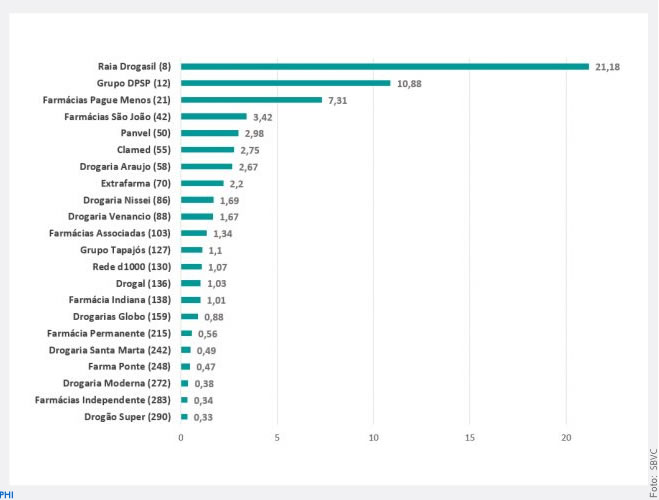Select the Grupo DPSP (12) label

[134, 83]
